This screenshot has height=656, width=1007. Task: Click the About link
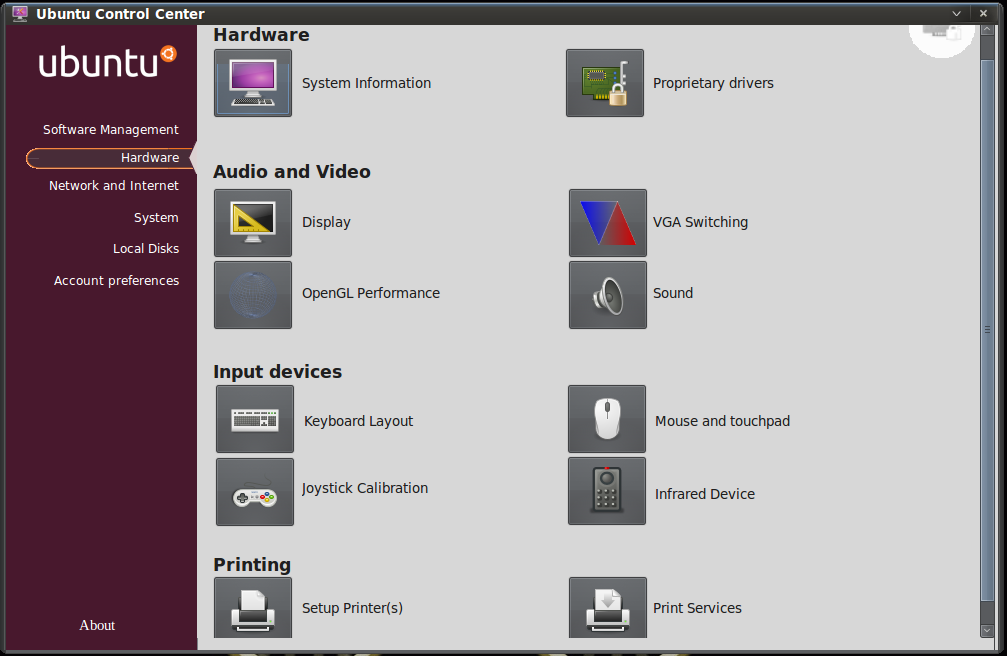coord(97,625)
